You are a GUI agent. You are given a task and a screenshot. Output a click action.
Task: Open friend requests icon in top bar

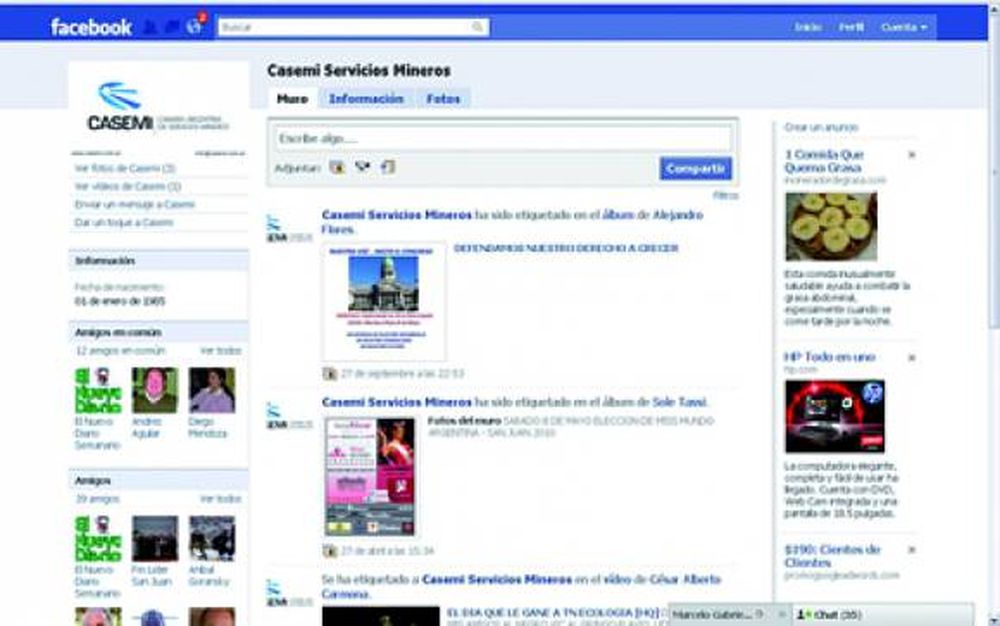(x=150, y=27)
